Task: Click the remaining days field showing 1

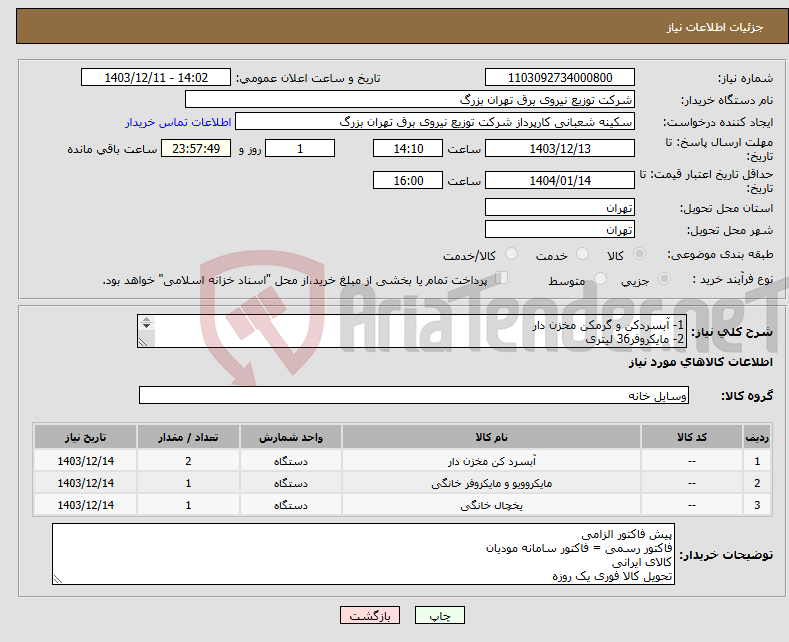Action: click(x=300, y=148)
